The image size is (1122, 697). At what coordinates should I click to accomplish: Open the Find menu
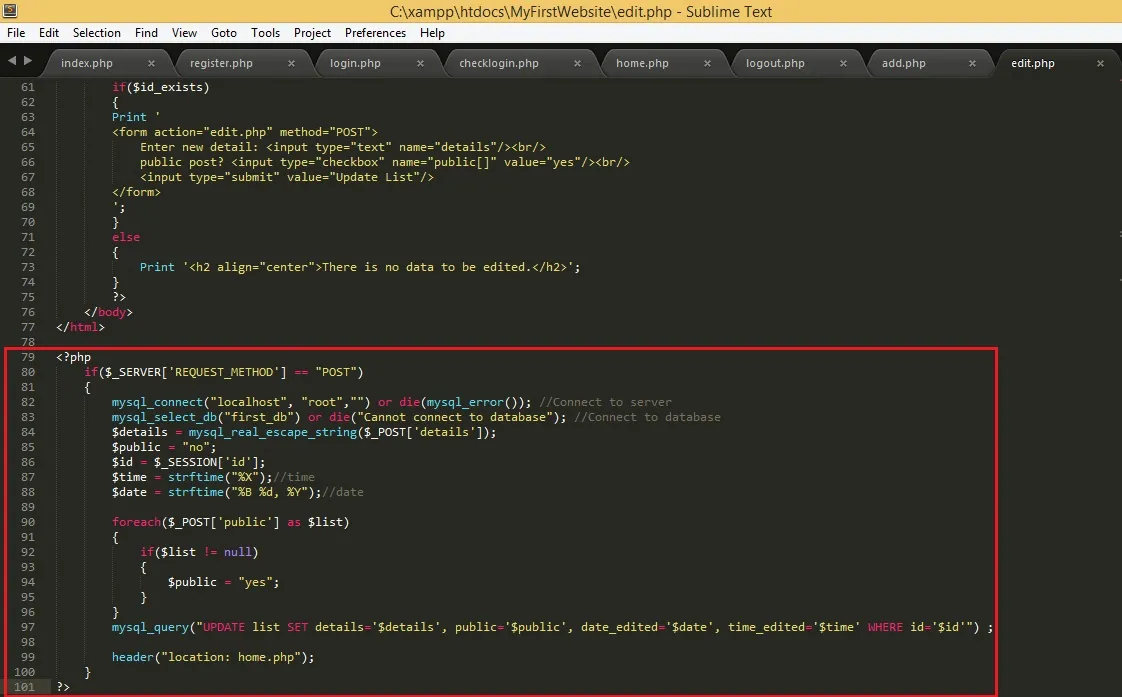point(146,33)
